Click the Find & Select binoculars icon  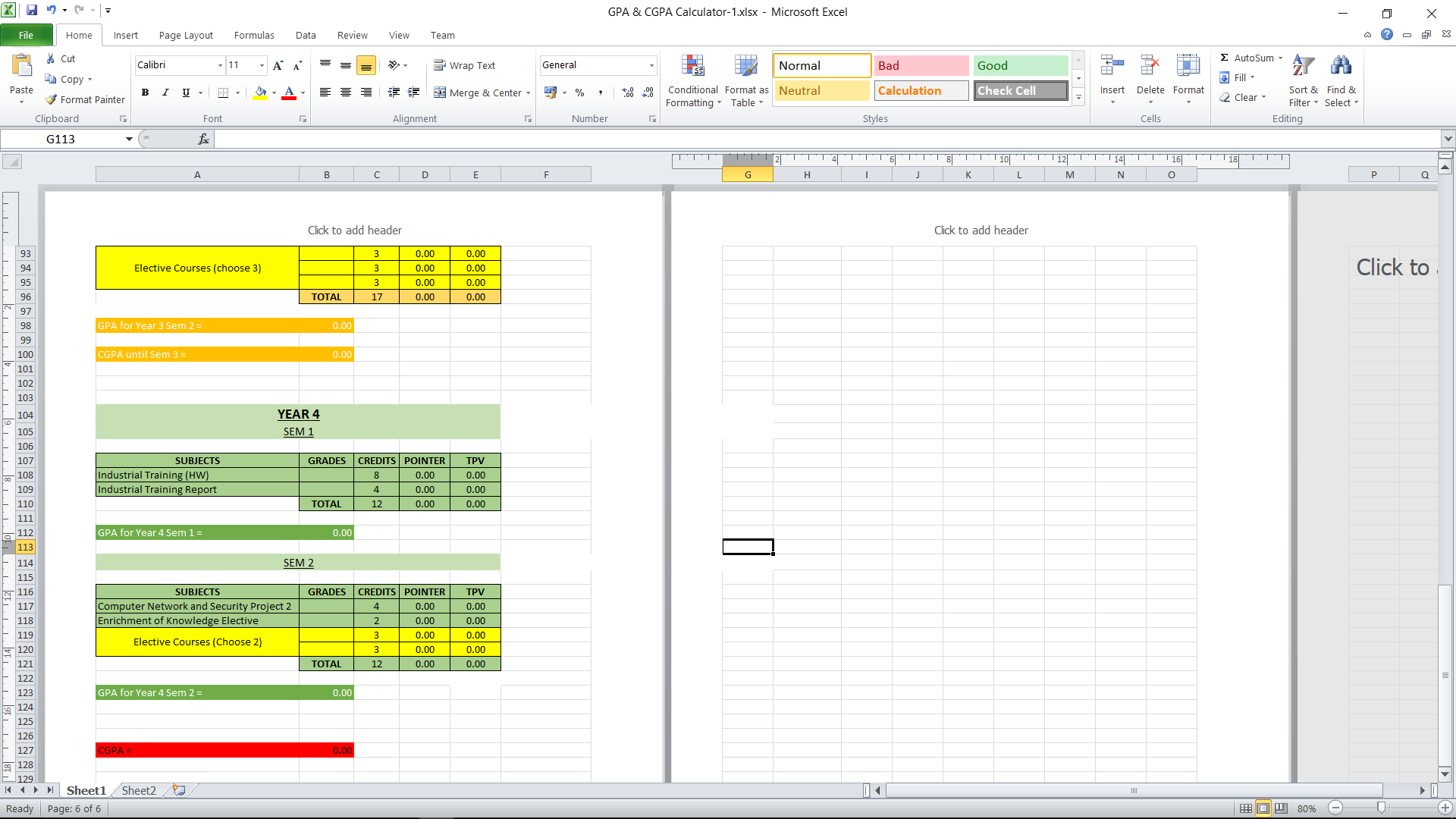tap(1341, 67)
